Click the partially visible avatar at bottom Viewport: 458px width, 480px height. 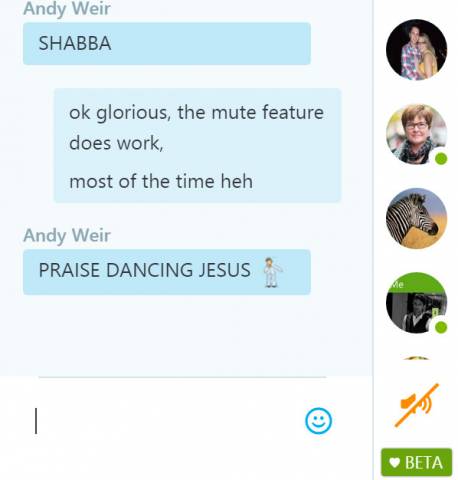(416, 358)
